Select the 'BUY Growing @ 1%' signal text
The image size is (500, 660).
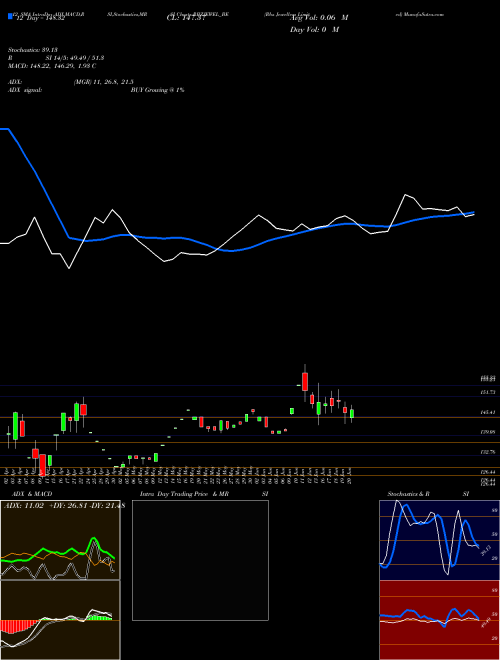point(157,90)
